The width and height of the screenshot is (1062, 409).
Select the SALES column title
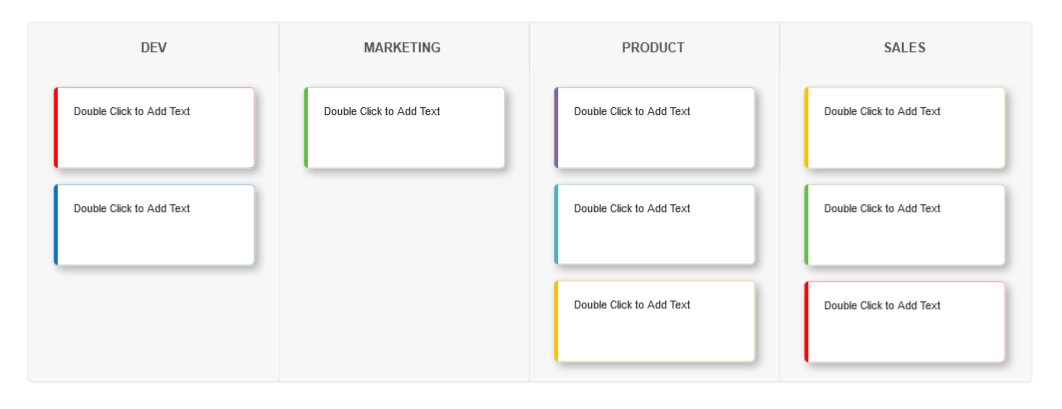[x=904, y=48]
